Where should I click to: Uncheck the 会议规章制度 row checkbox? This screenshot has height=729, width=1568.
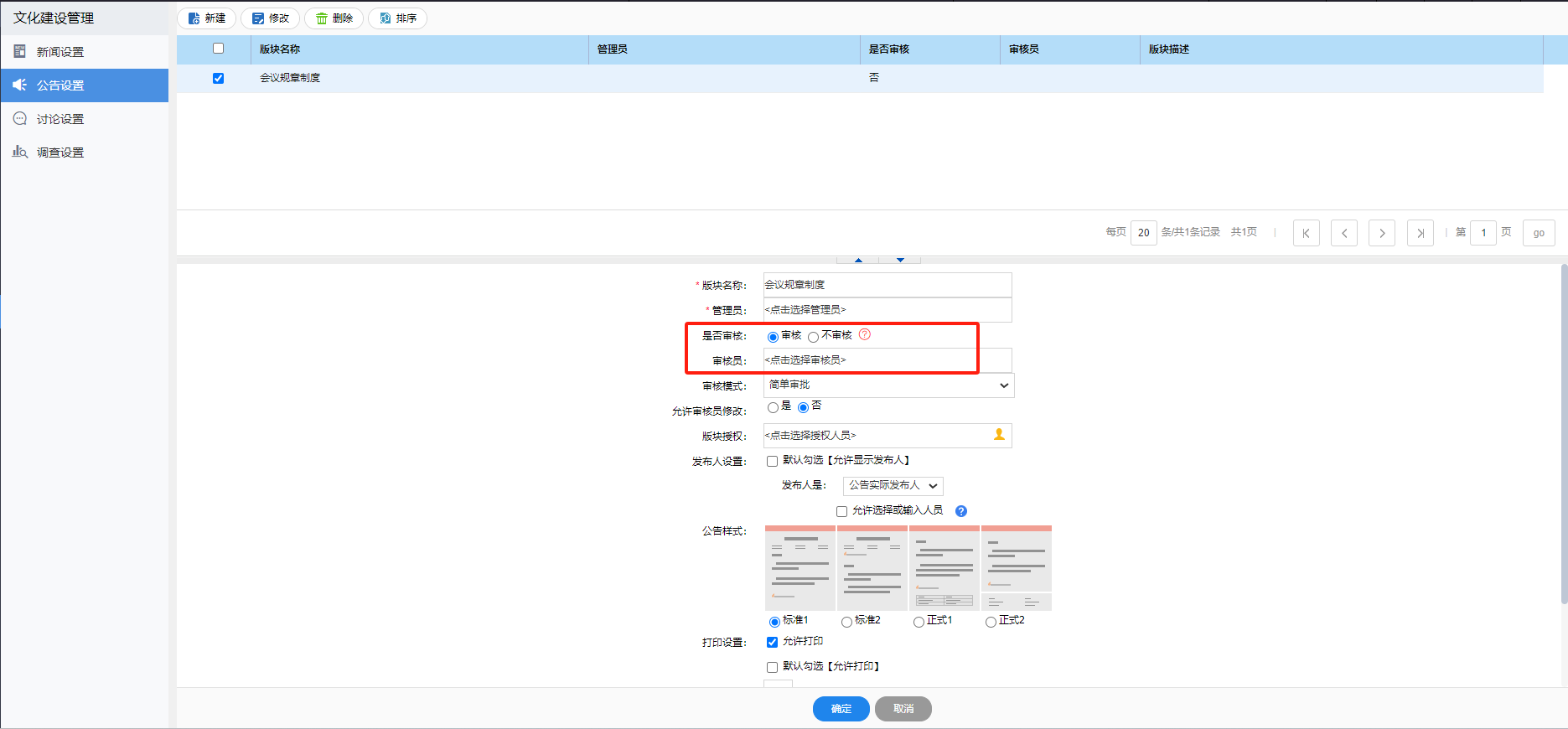point(219,78)
